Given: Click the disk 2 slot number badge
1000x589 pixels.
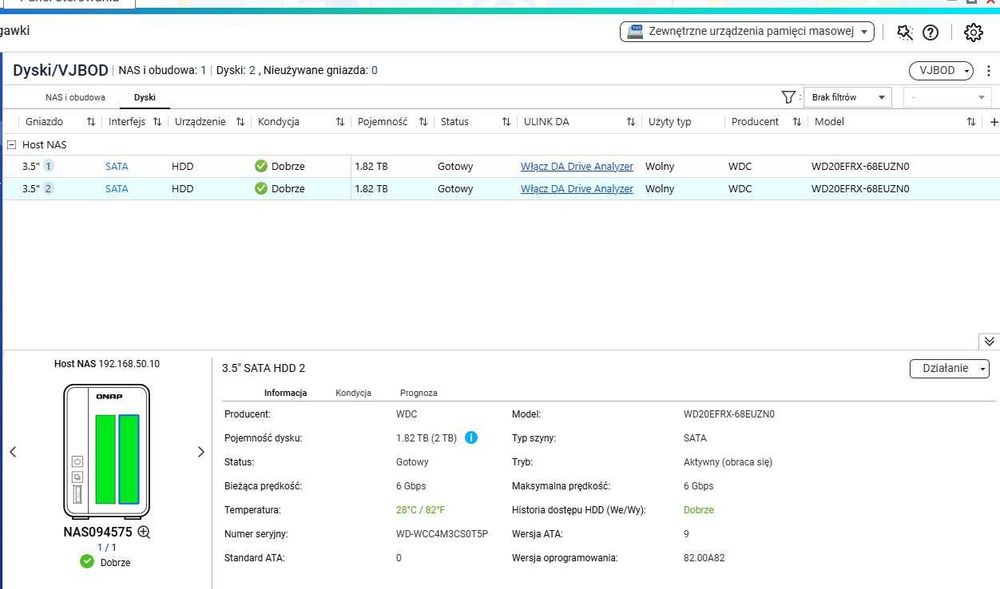Looking at the screenshot, I should [48, 189].
